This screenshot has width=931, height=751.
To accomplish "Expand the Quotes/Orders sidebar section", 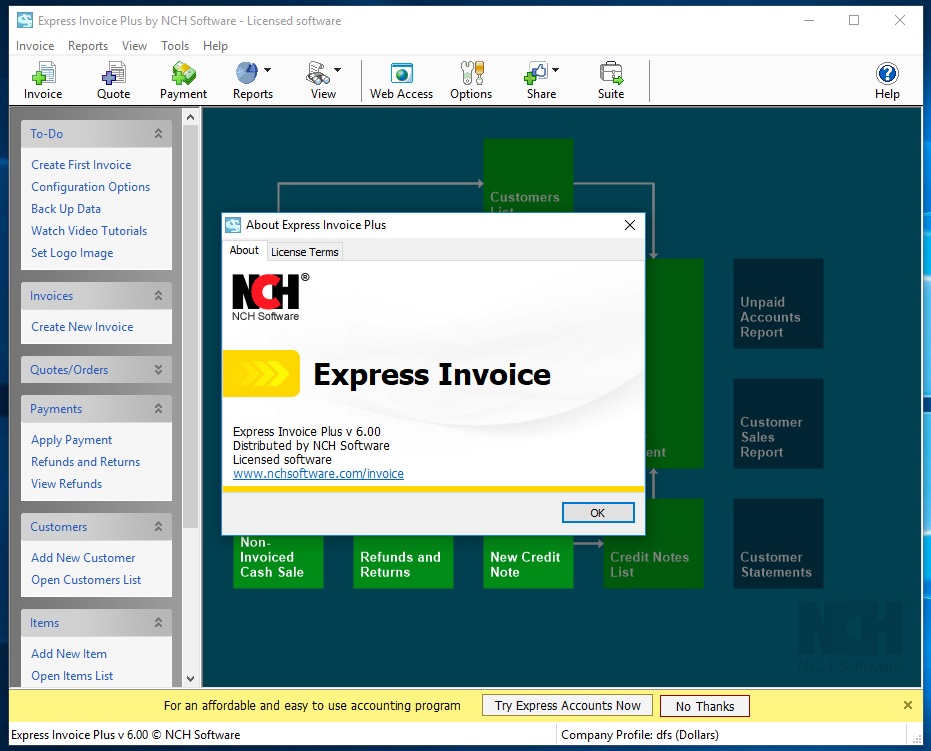I will coord(159,370).
